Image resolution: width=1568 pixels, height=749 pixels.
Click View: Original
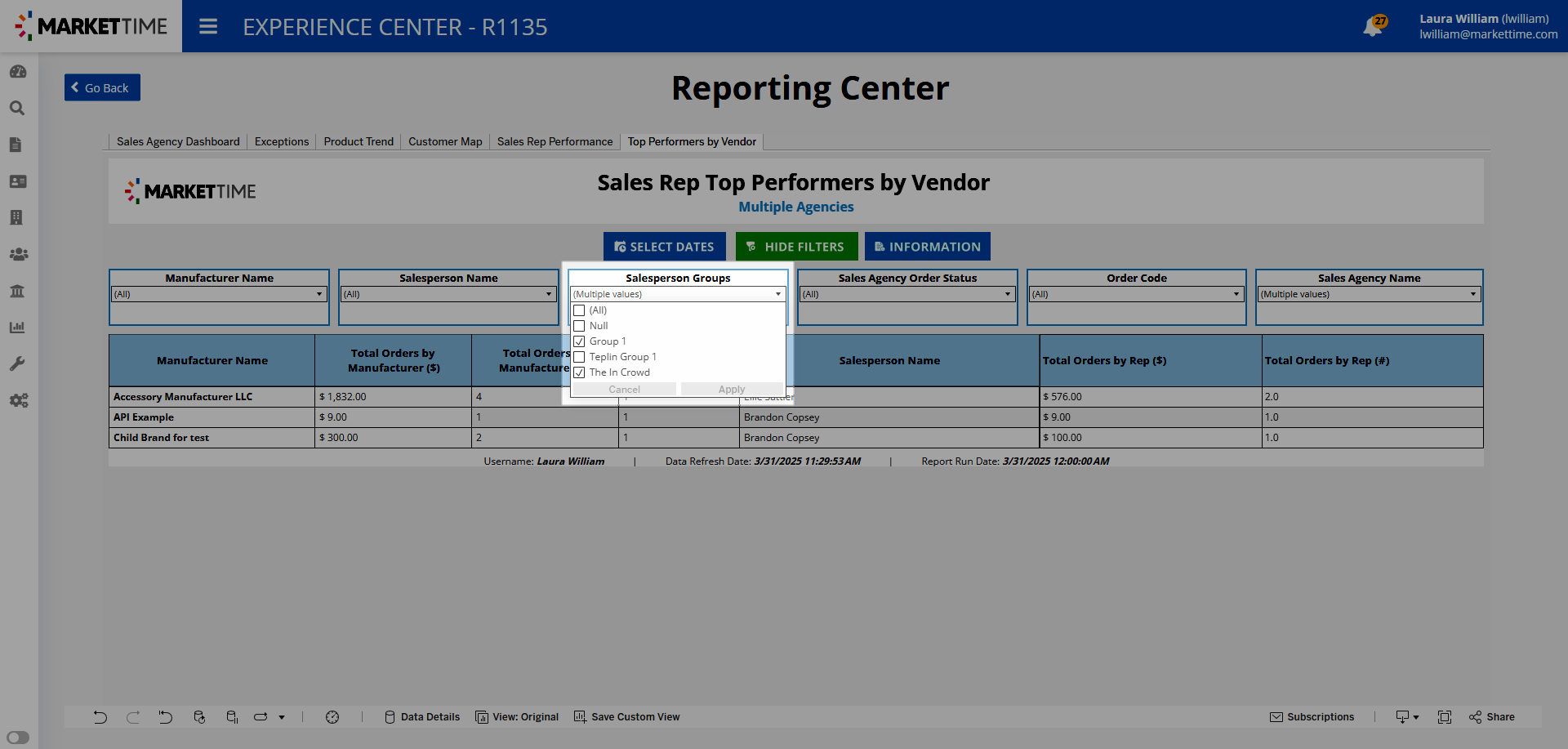pos(517,717)
